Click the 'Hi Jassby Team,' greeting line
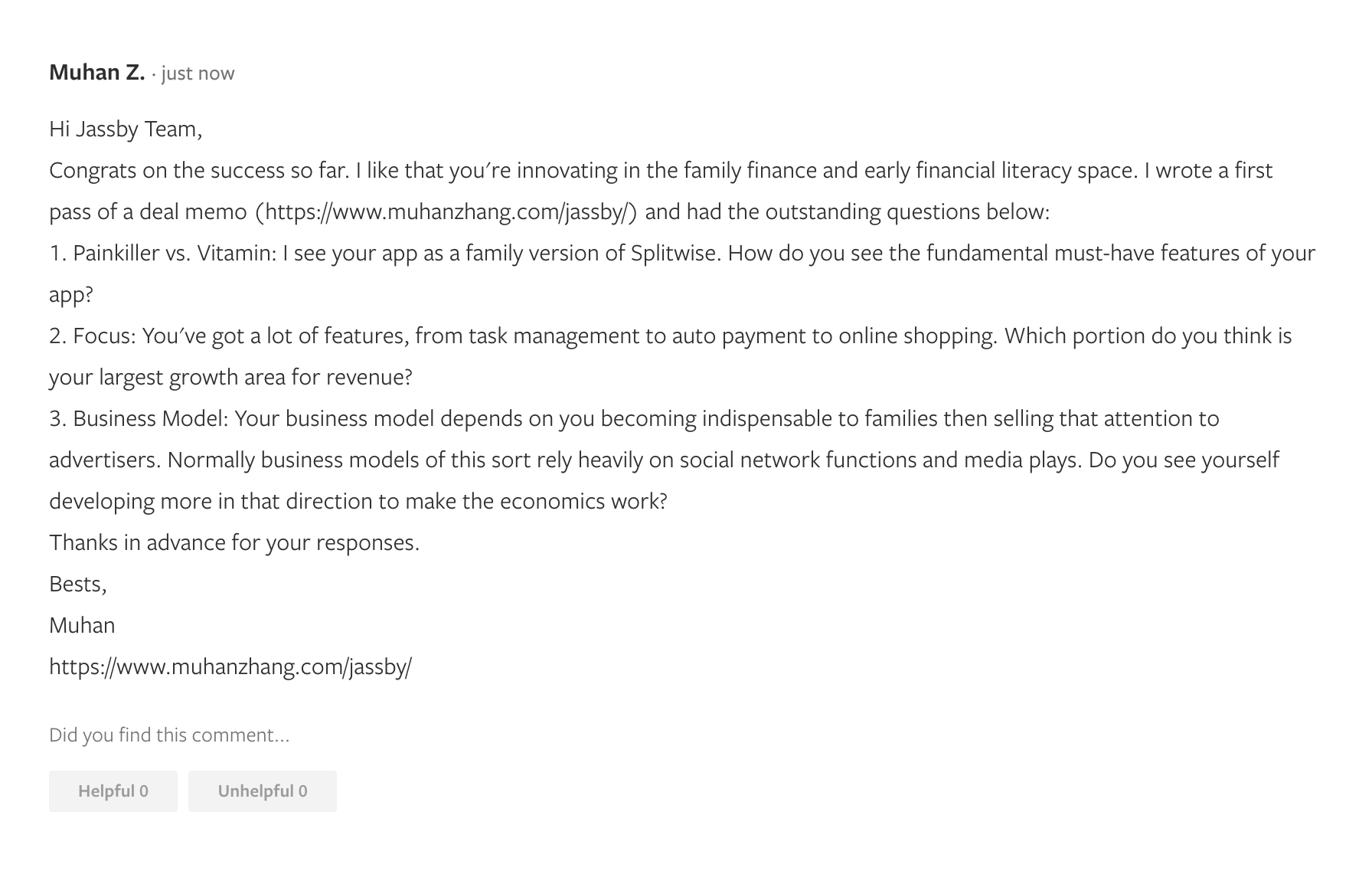Image resolution: width=1372 pixels, height=884 pixels. coord(126,129)
